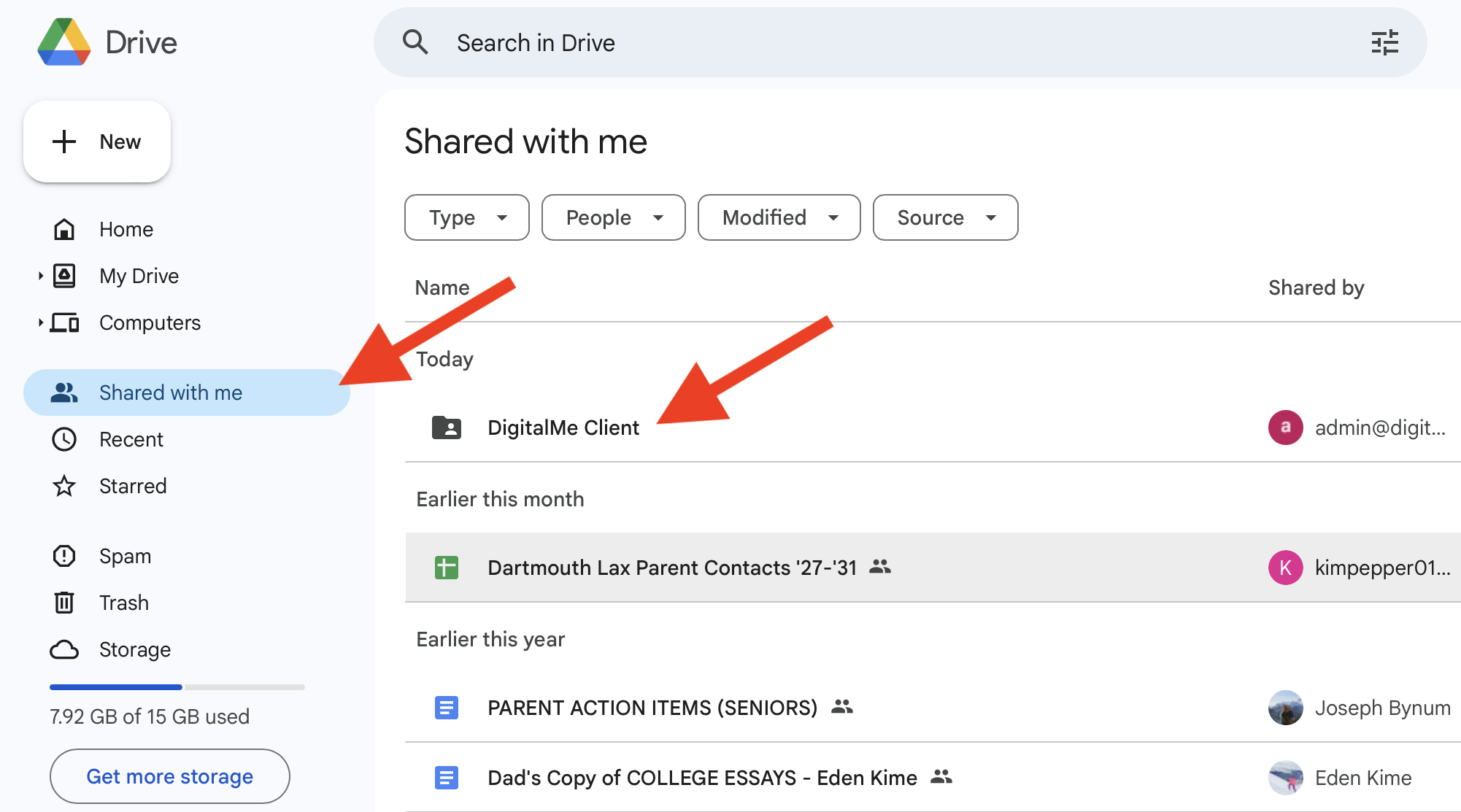Image resolution: width=1461 pixels, height=812 pixels.
Task: Expand the My Drive tree arrow
Action: pos(41,276)
